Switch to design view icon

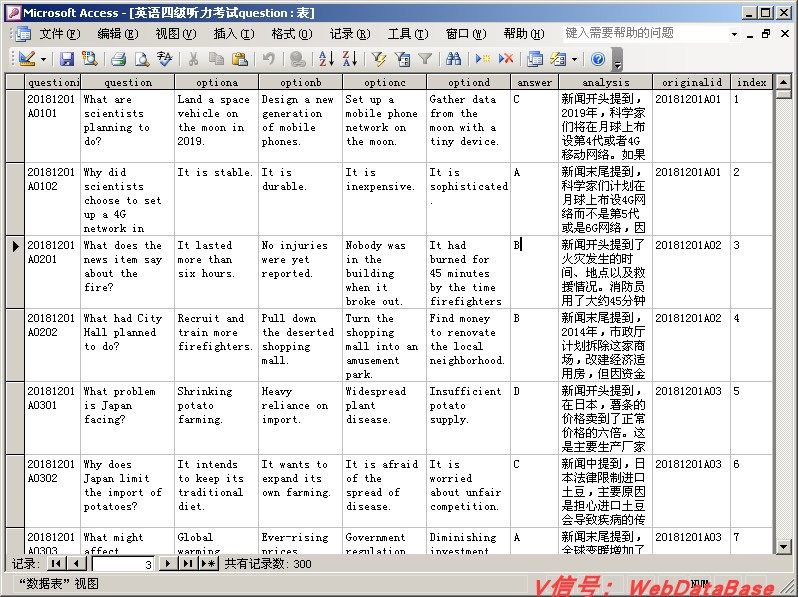[x=27, y=59]
